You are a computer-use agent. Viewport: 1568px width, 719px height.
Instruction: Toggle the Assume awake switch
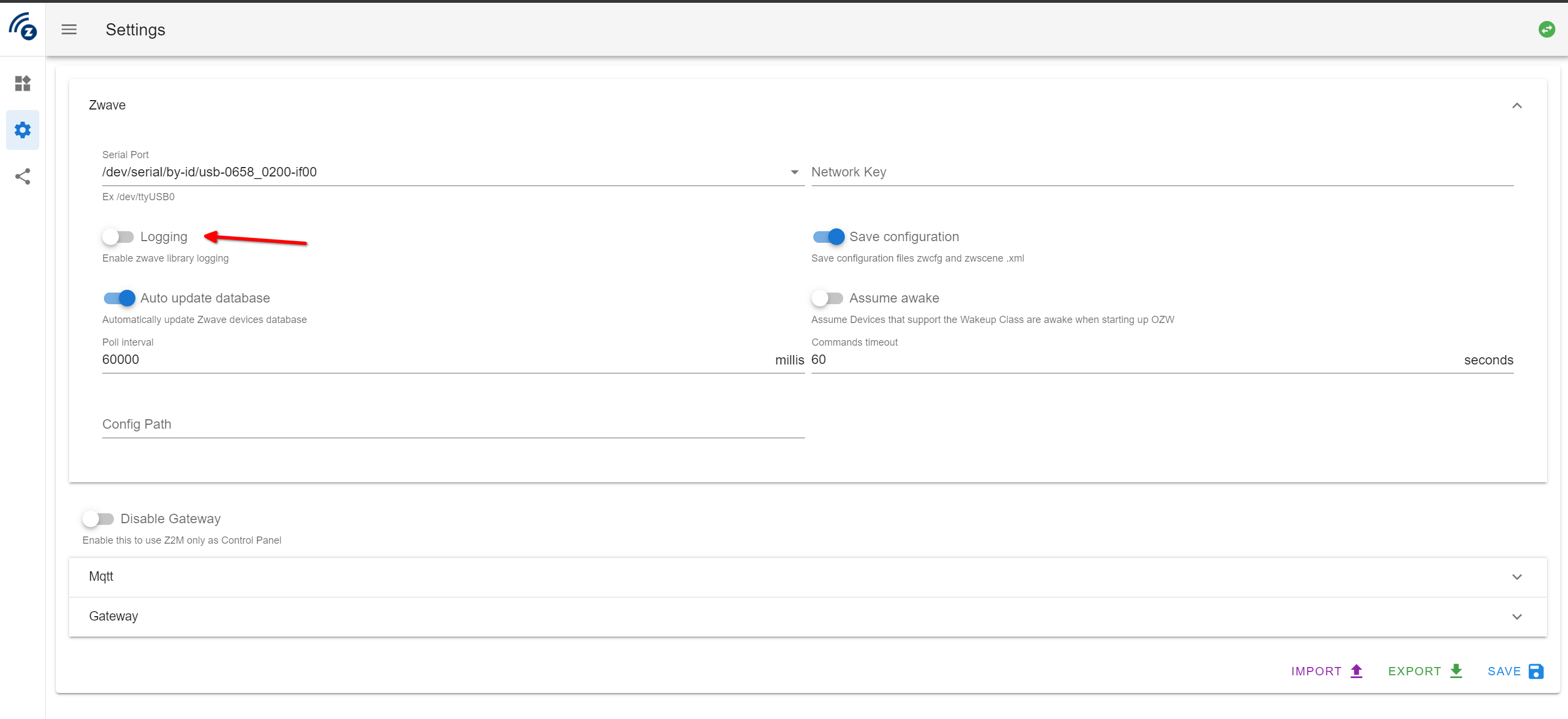[x=827, y=298]
